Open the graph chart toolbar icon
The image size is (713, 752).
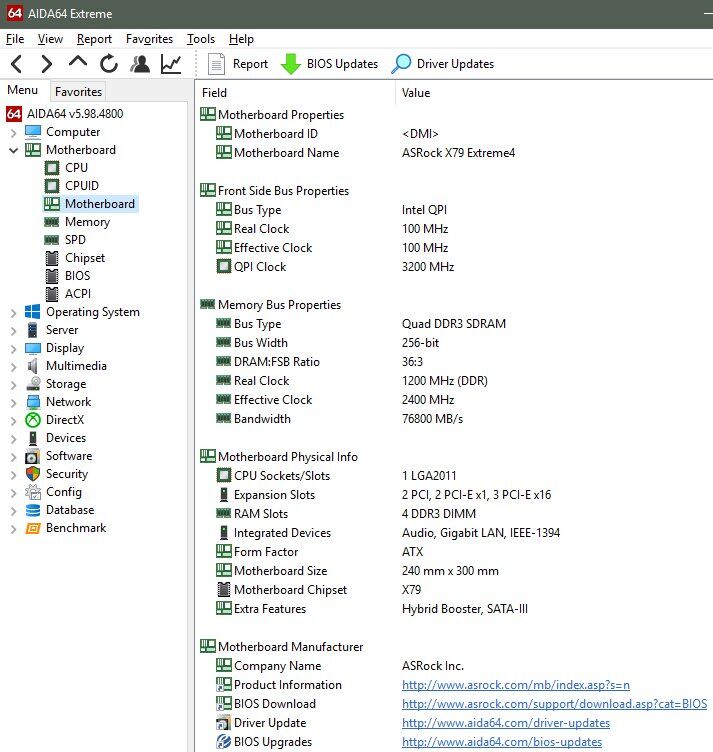(x=171, y=64)
